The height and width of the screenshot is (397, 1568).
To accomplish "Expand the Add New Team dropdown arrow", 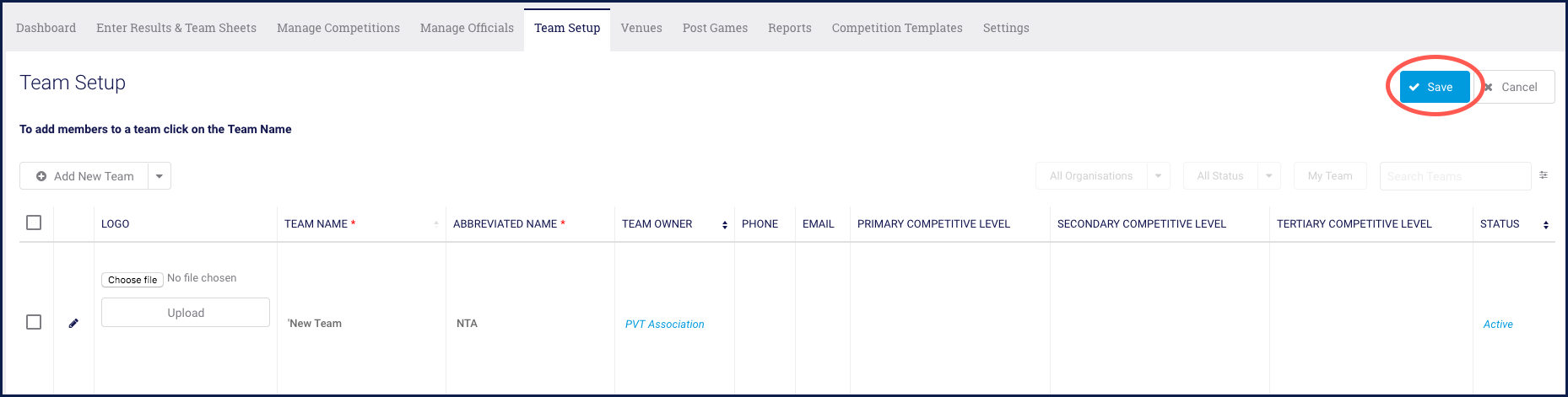I will pyautogui.click(x=160, y=176).
